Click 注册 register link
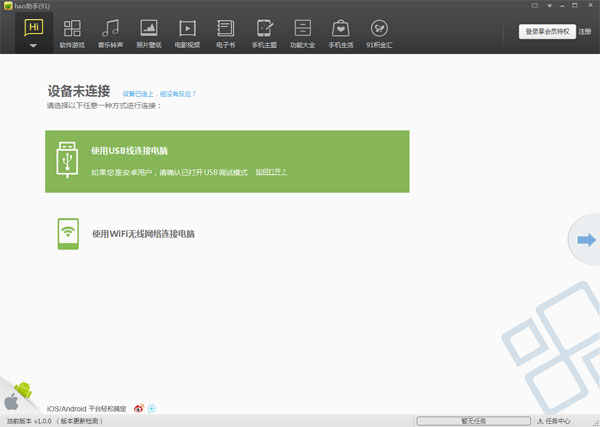This screenshot has width=600, height=427. click(585, 31)
